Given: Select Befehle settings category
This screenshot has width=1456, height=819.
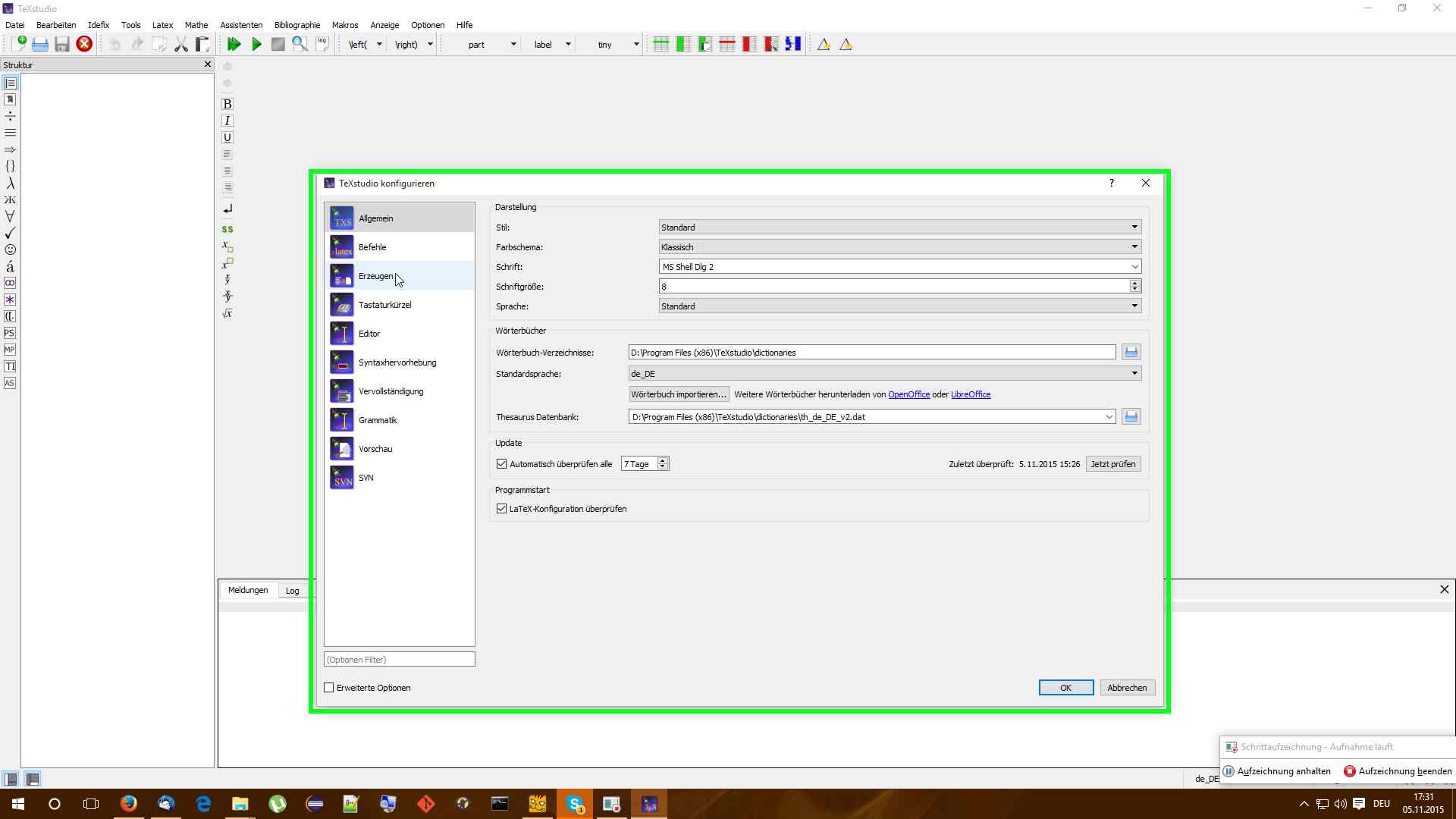Looking at the screenshot, I should click(400, 247).
